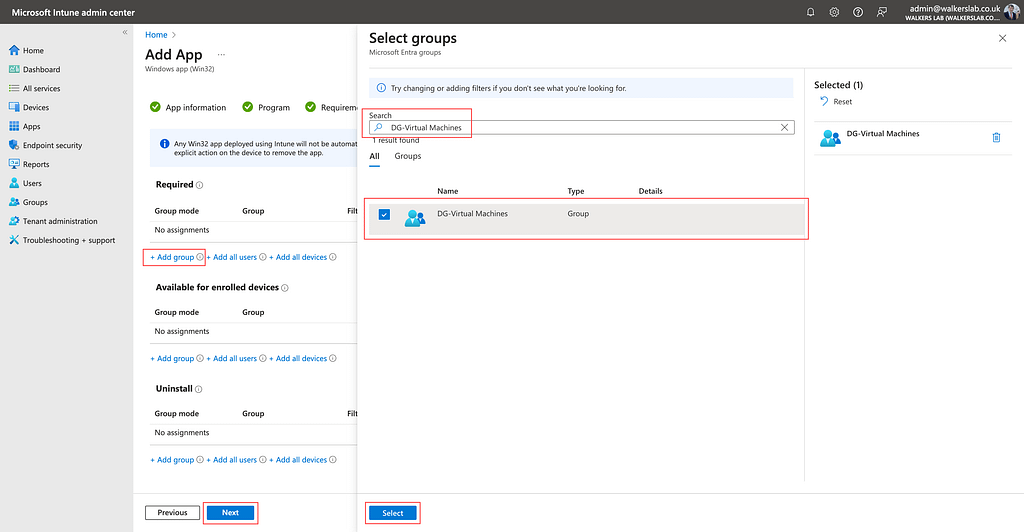Image resolution: width=1024 pixels, height=532 pixels.
Task: Open Endpoint security in sidebar
Action: click(x=52, y=146)
